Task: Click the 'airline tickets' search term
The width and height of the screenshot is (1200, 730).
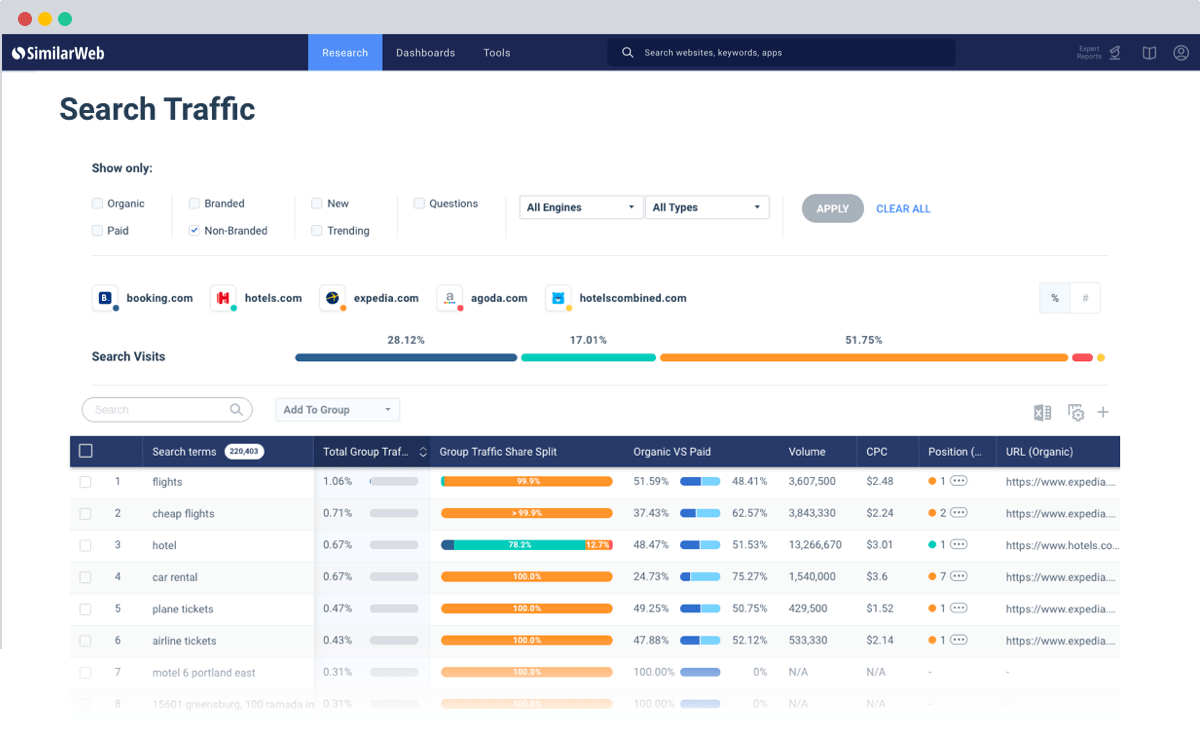Action: pyautogui.click(x=184, y=641)
